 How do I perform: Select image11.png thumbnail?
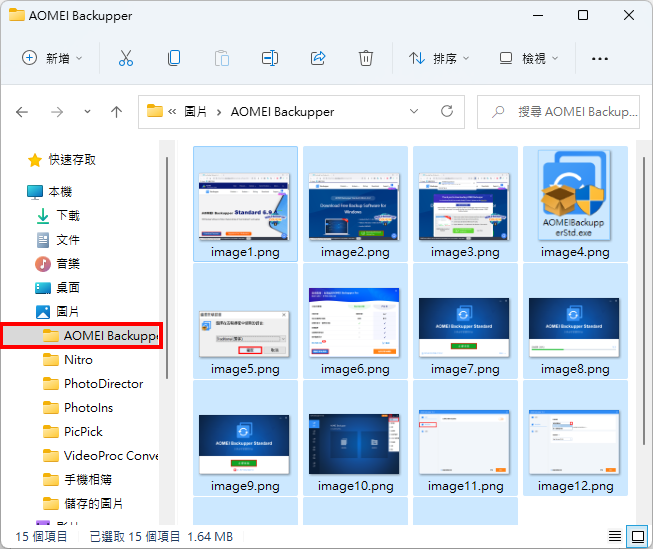pyautogui.click(x=465, y=438)
